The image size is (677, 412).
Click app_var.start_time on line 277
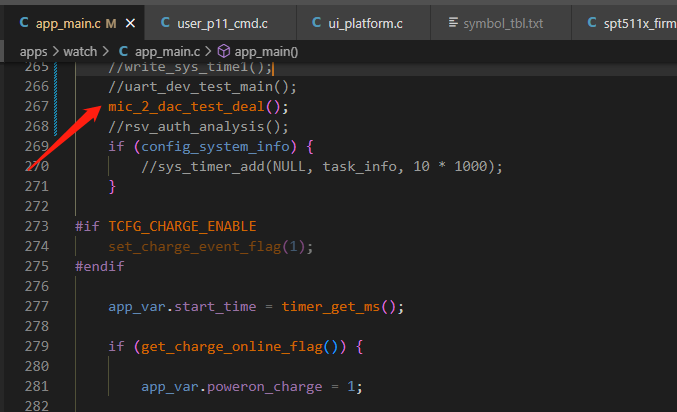tap(182, 307)
